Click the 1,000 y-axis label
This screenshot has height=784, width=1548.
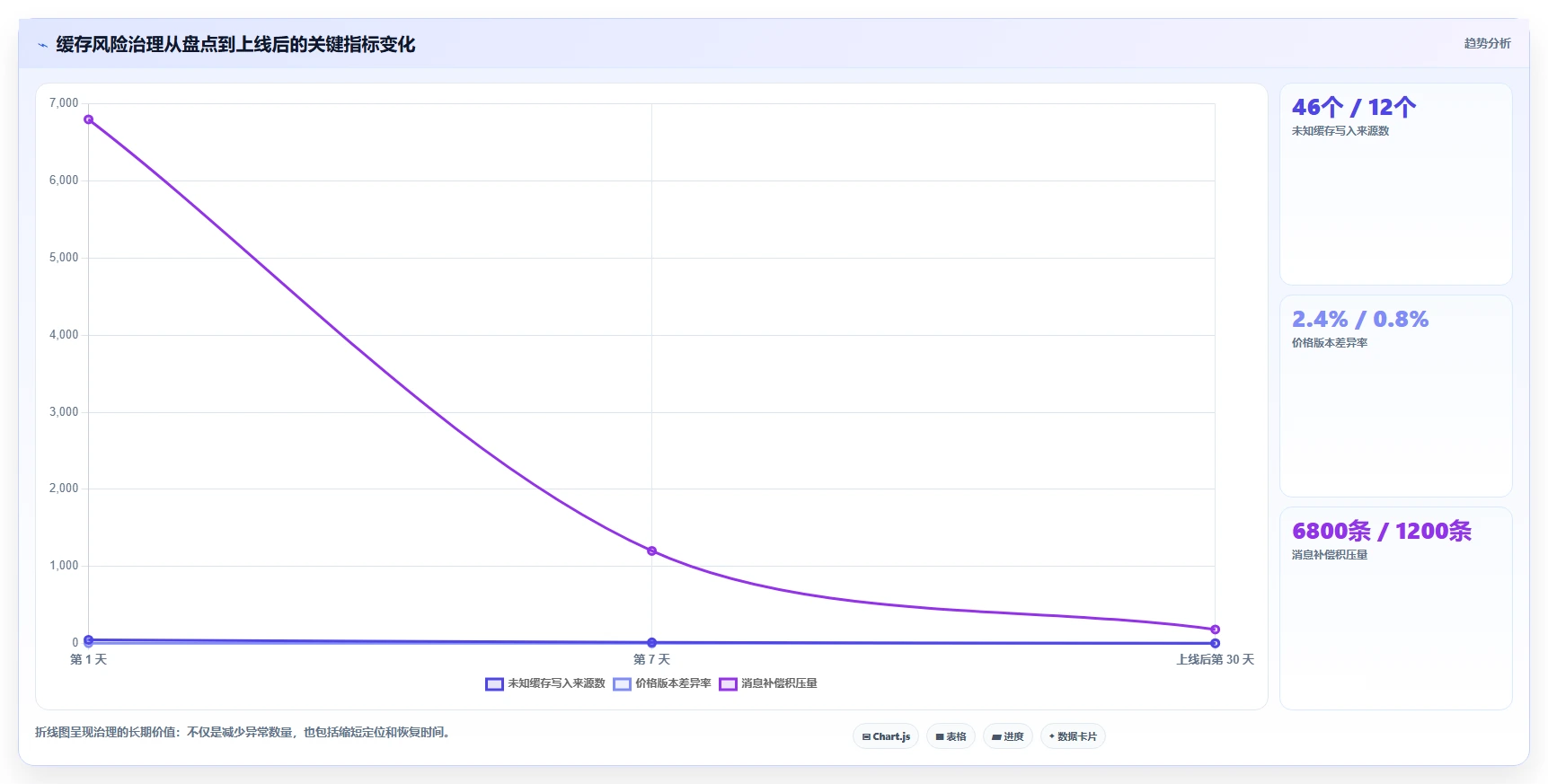[x=64, y=566]
